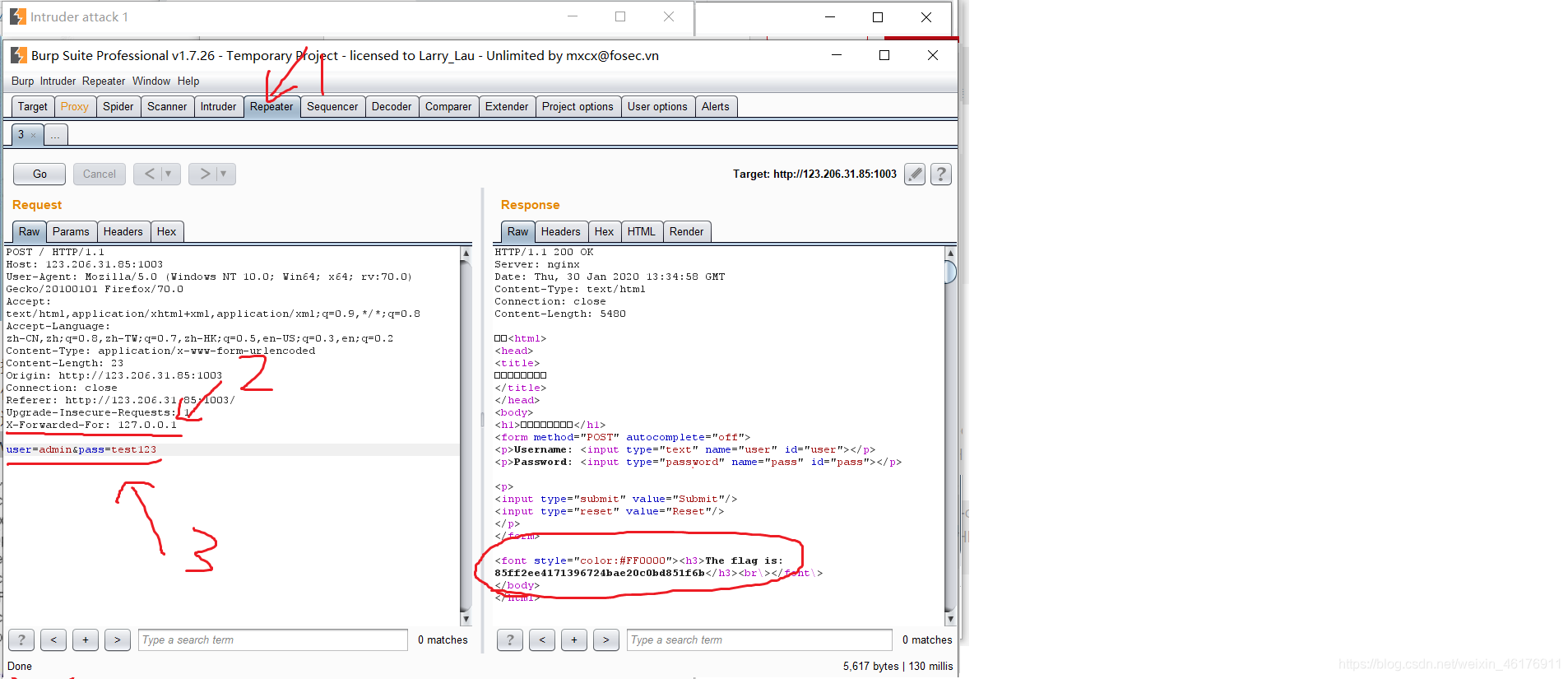Go forward to next request history
Screen dimensions: 1568x679
tap(204, 174)
